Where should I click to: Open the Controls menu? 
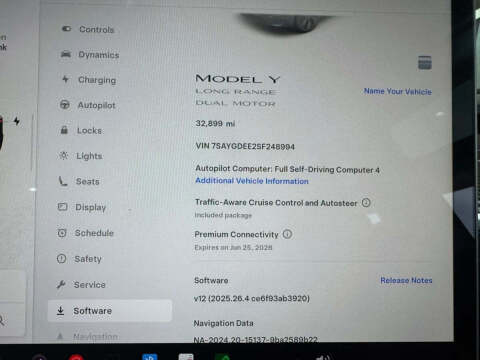click(x=88, y=29)
